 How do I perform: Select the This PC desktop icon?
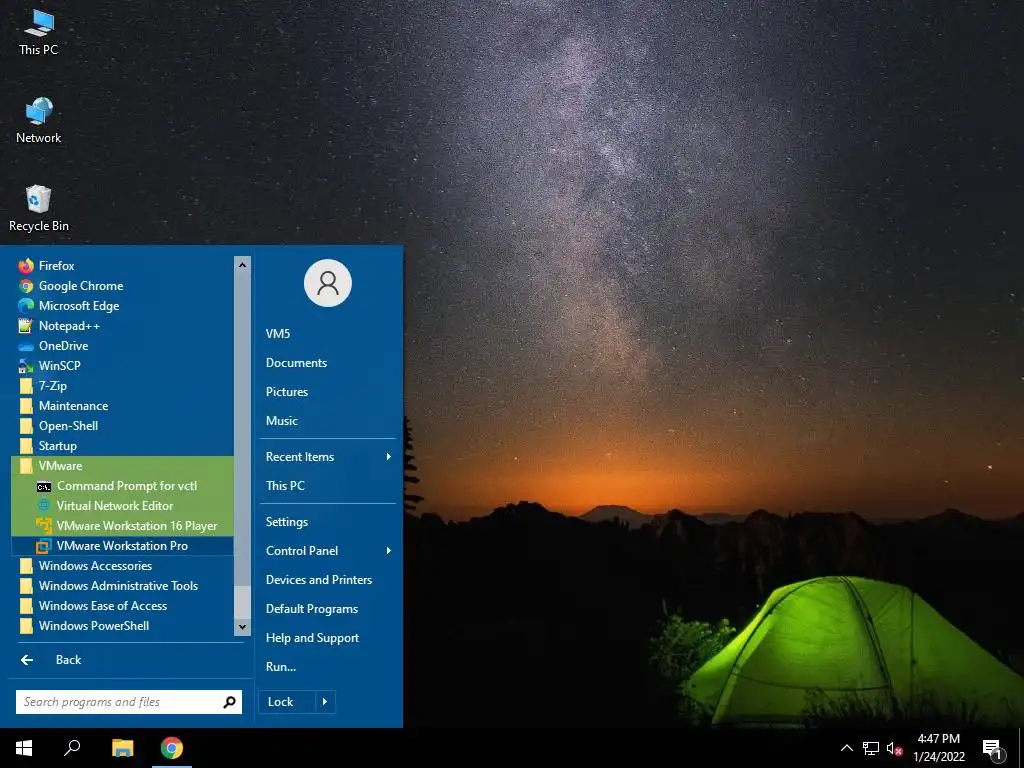tap(39, 33)
